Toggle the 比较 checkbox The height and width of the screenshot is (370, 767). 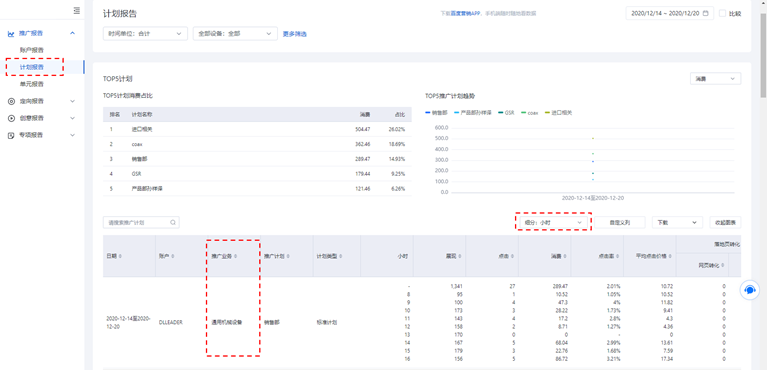(x=722, y=14)
